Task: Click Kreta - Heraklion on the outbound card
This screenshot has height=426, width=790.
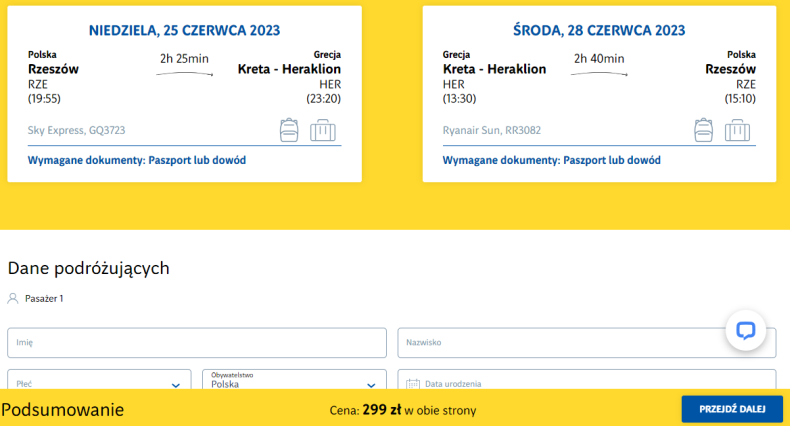Action: 289,69
